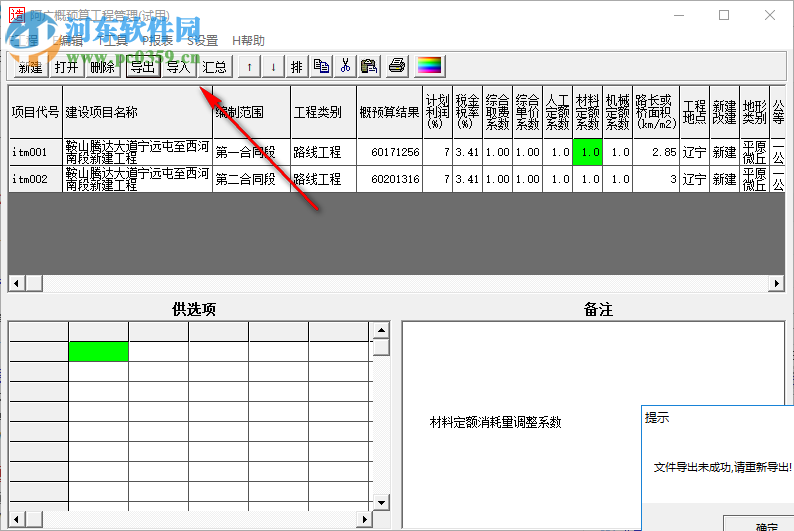Click main grid scroll left arrow
The height and width of the screenshot is (531, 794).
click(17, 283)
